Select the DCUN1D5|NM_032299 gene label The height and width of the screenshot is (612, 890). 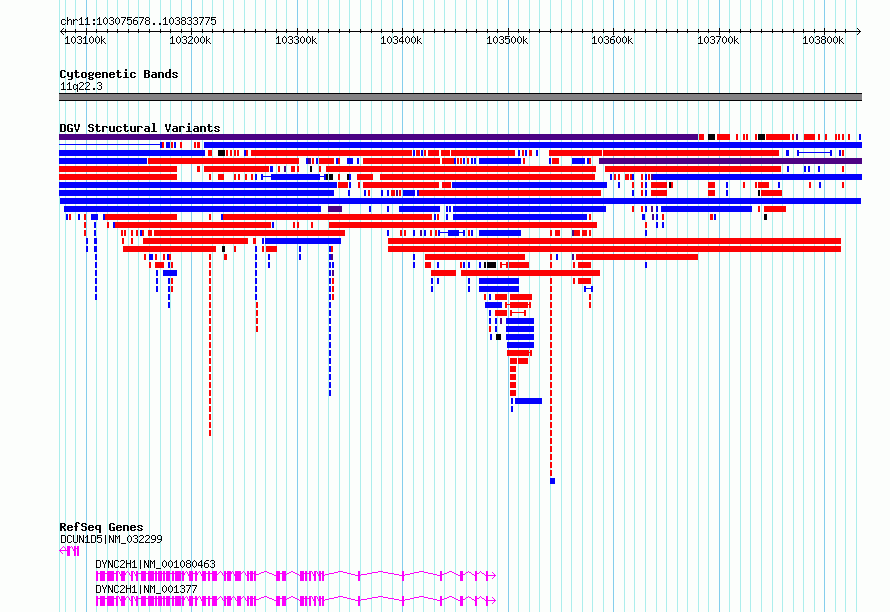click(111, 539)
